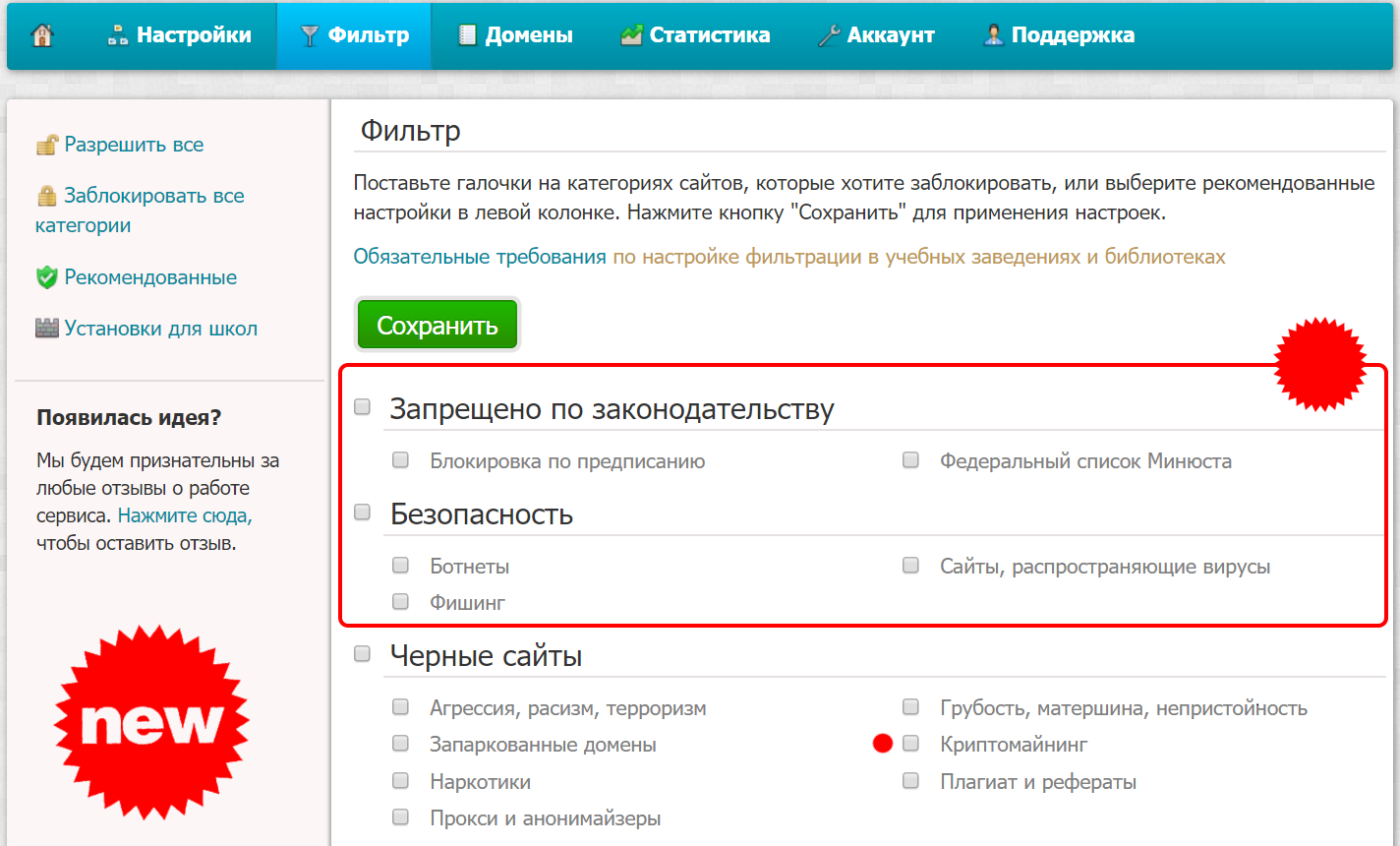Image resolution: width=1400 pixels, height=846 pixels.
Task: Click the open padlock icon for Разрешить все
Action: point(46,146)
